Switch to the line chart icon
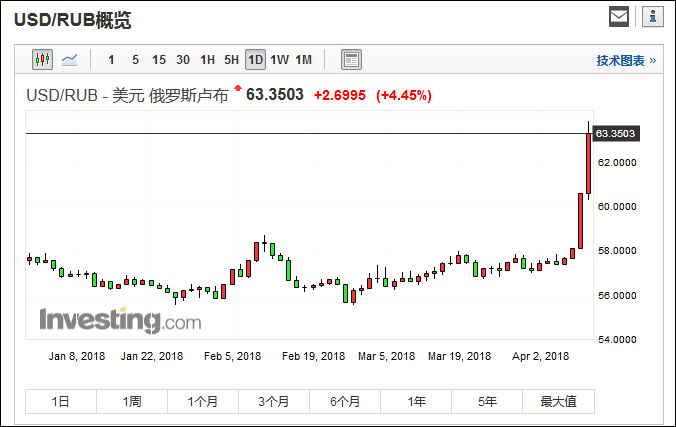 pos(69,60)
